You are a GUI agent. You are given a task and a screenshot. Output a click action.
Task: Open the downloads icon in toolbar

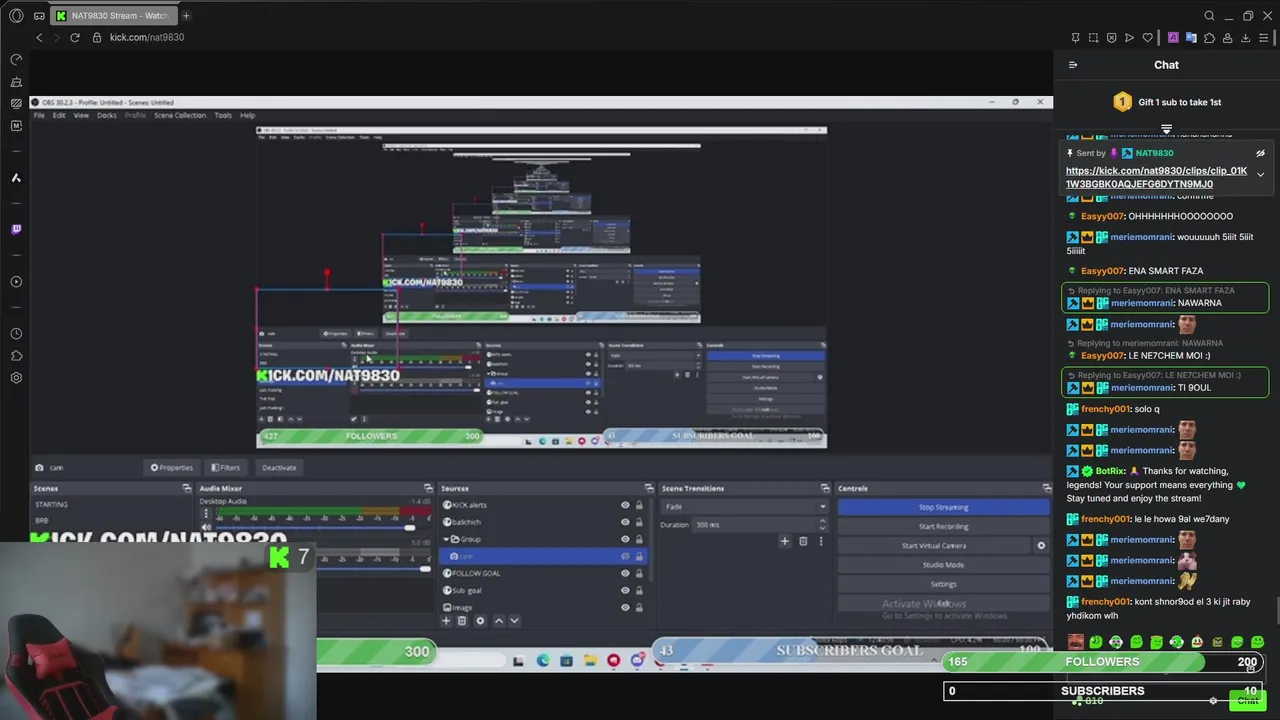coord(1245,38)
